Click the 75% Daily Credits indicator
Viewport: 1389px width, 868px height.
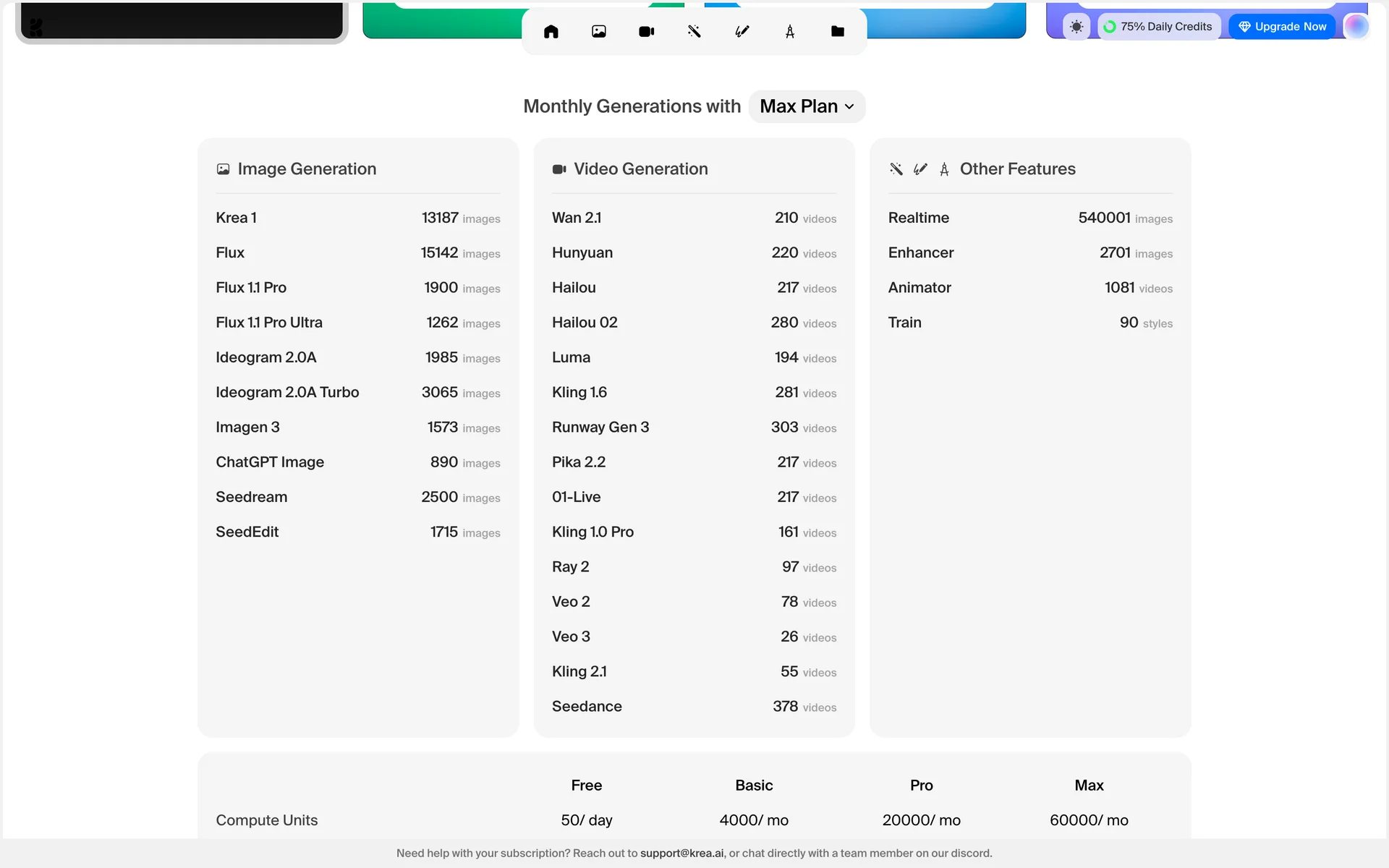(1158, 27)
